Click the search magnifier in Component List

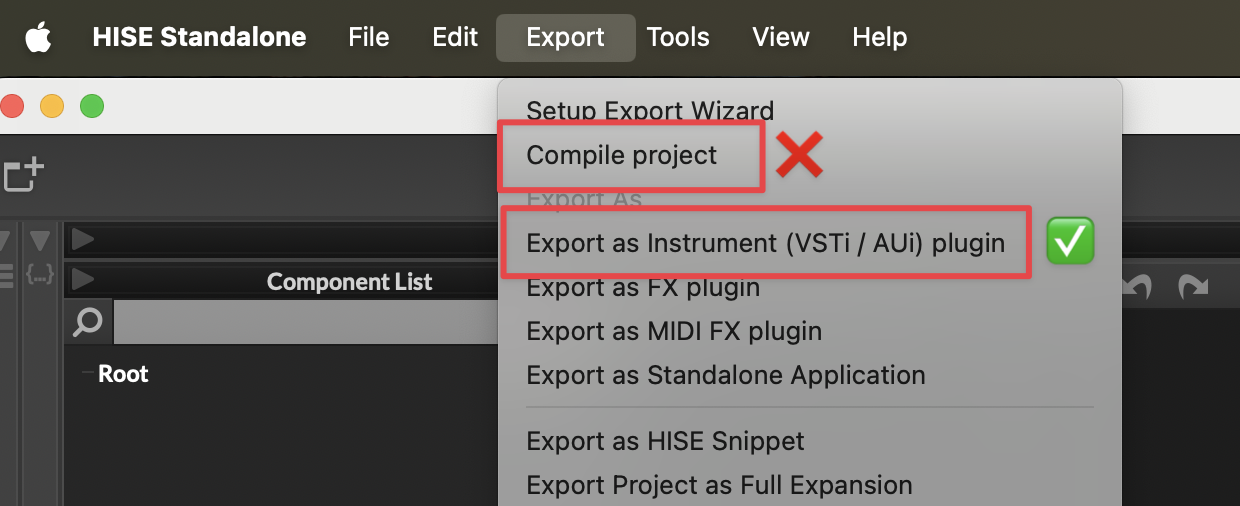[x=88, y=322]
